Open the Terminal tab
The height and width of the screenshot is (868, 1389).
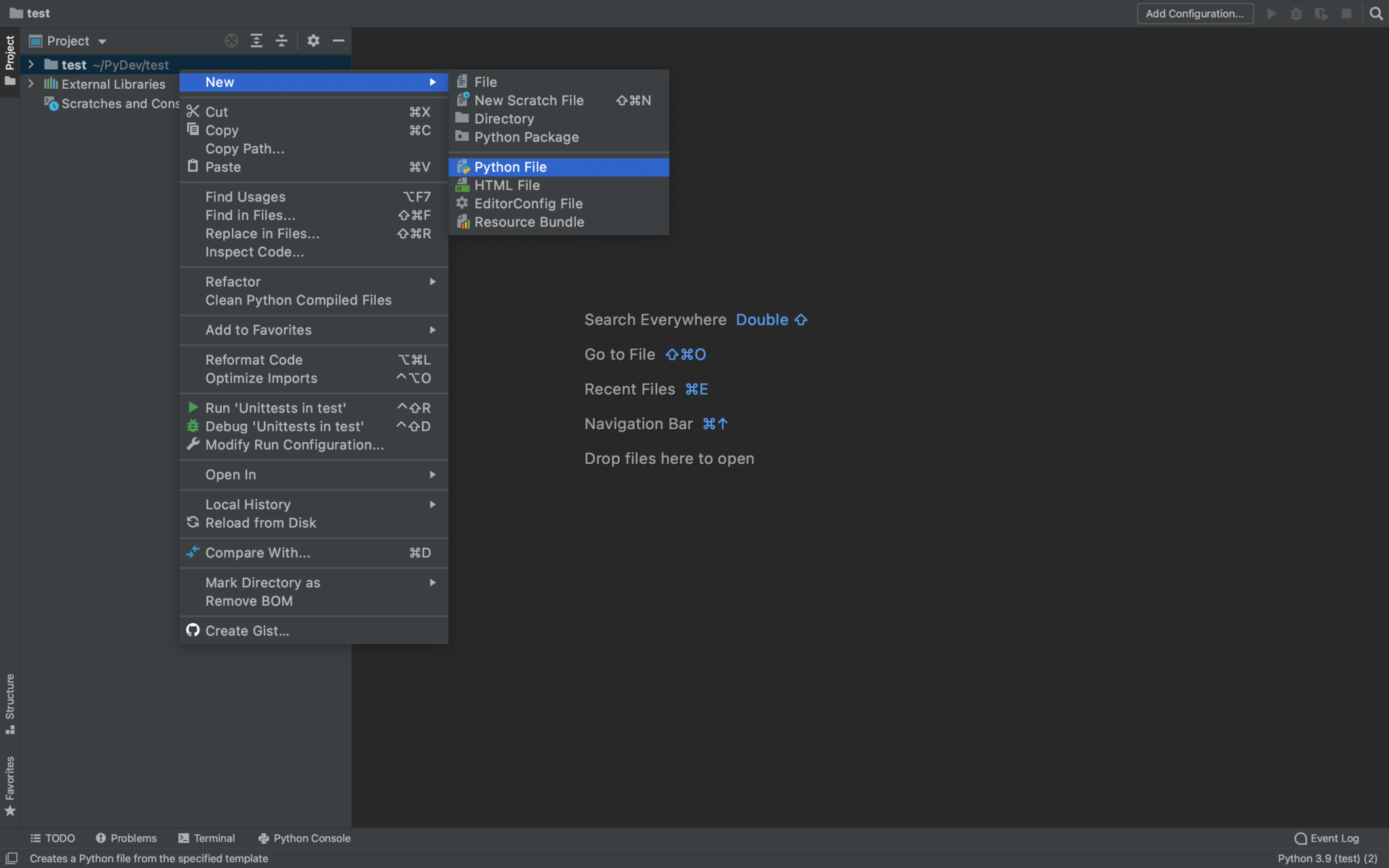206,838
